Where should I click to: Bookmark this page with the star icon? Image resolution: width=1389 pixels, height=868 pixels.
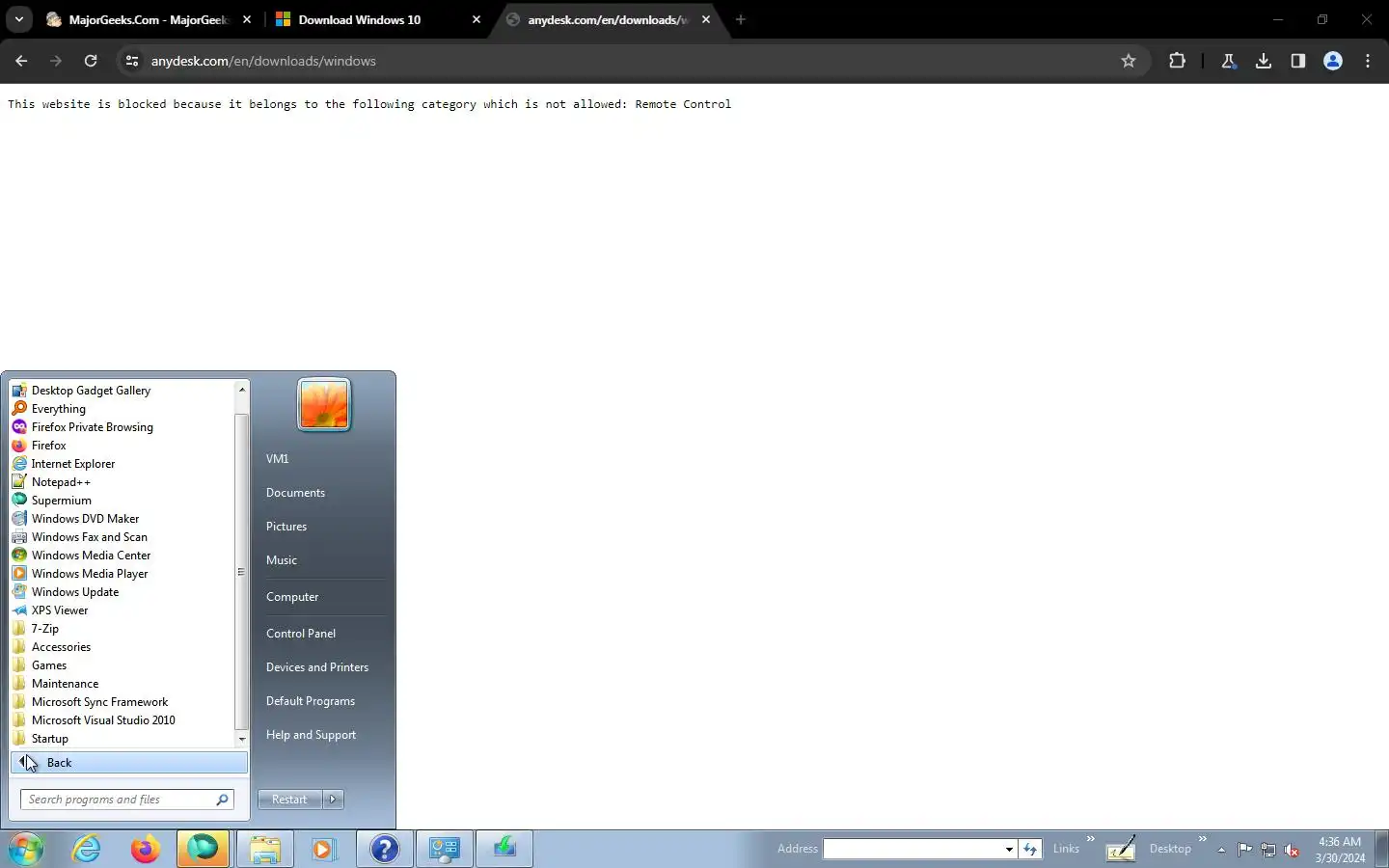point(1129,61)
